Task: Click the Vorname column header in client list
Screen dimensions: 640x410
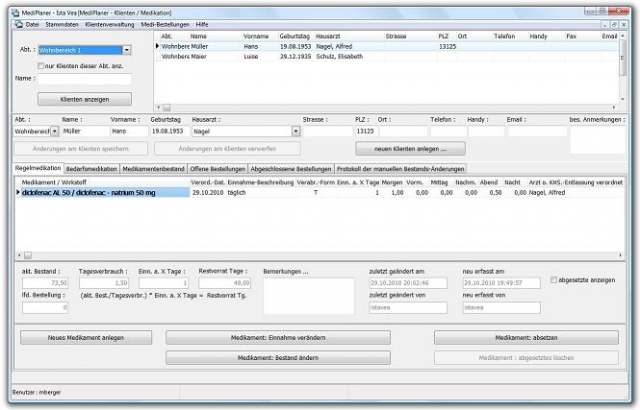Action: [256, 36]
